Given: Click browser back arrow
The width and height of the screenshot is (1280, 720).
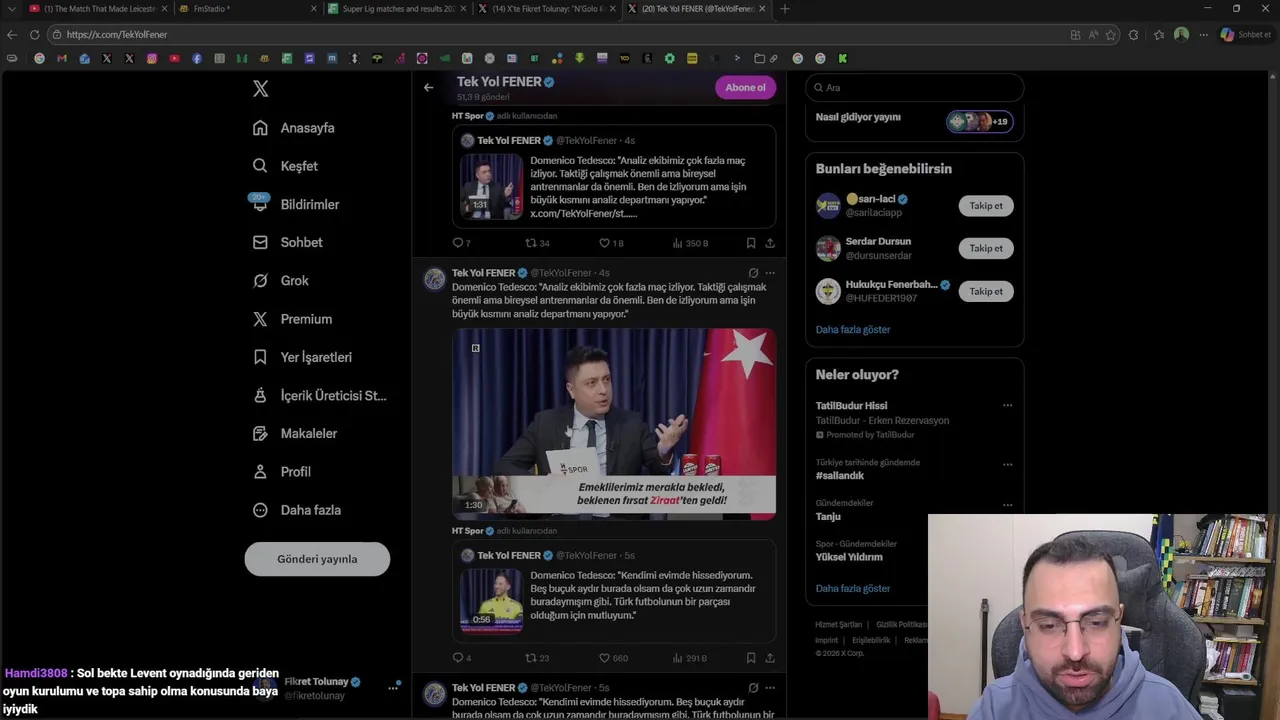Looking at the screenshot, I should click(12, 34).
